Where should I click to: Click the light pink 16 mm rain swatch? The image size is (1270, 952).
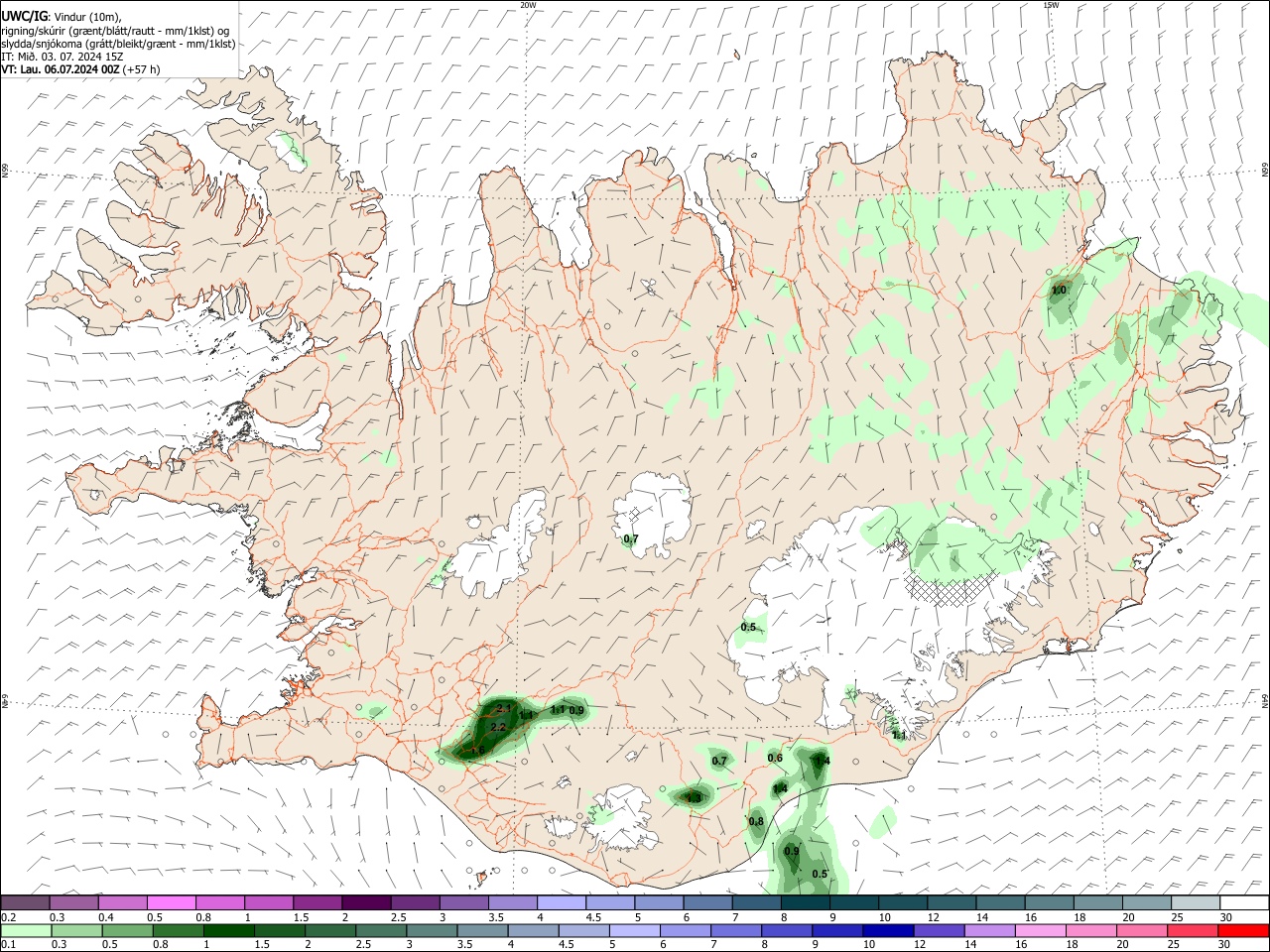pyautogui.click(x=1040, y=931)
